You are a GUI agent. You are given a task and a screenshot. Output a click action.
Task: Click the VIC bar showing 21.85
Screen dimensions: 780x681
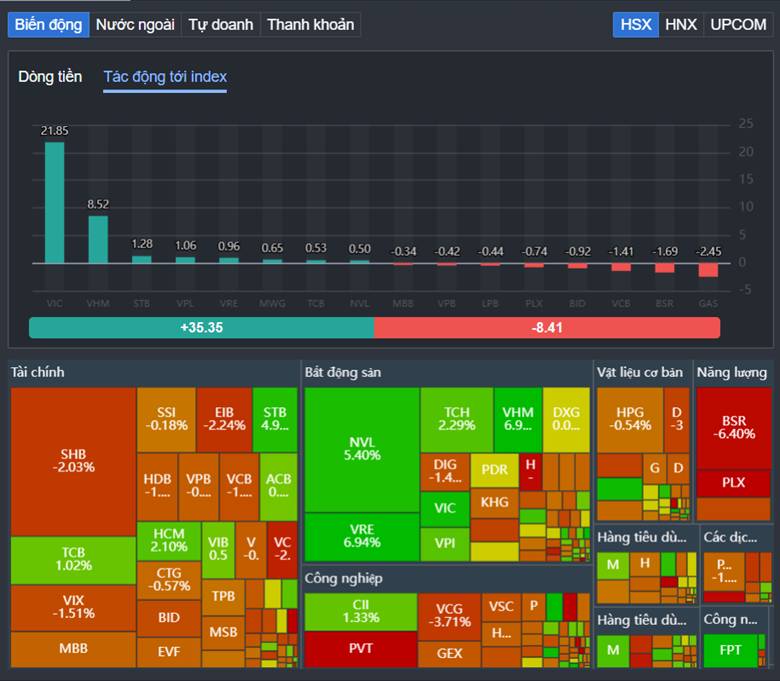click(x=54, y=202)
